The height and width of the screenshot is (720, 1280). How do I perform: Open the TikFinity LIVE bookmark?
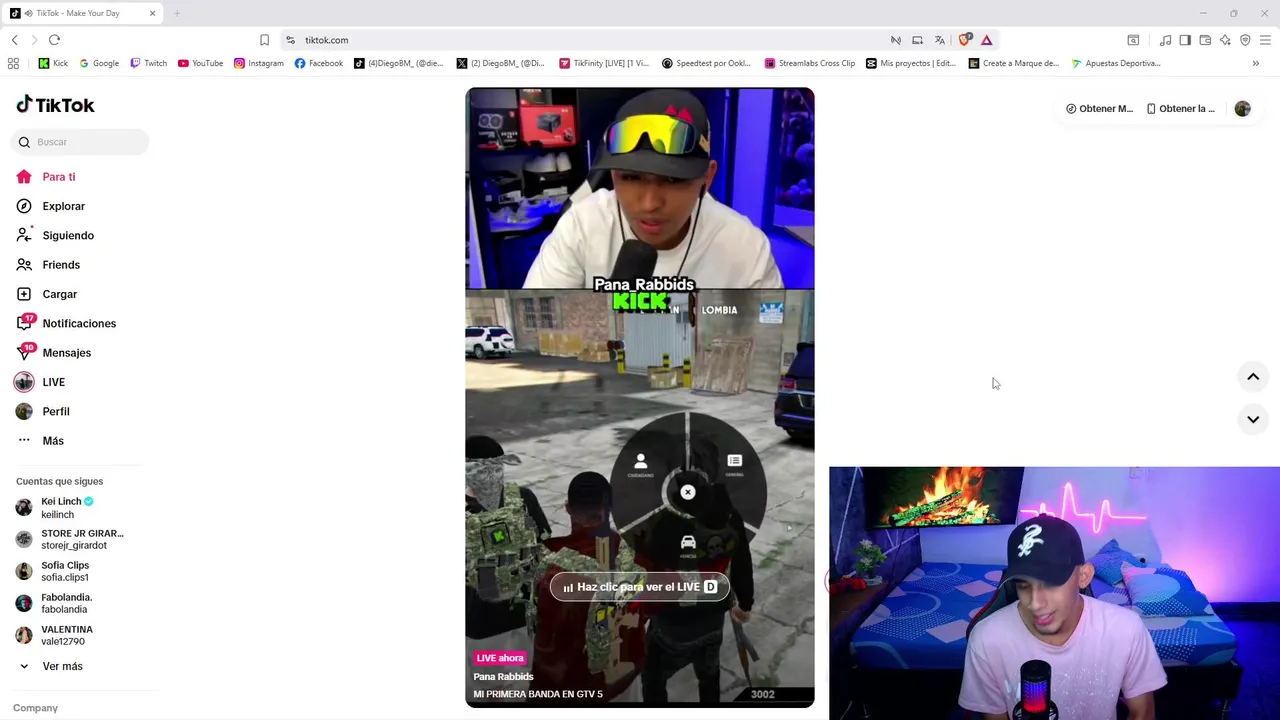tap(605, 63)
